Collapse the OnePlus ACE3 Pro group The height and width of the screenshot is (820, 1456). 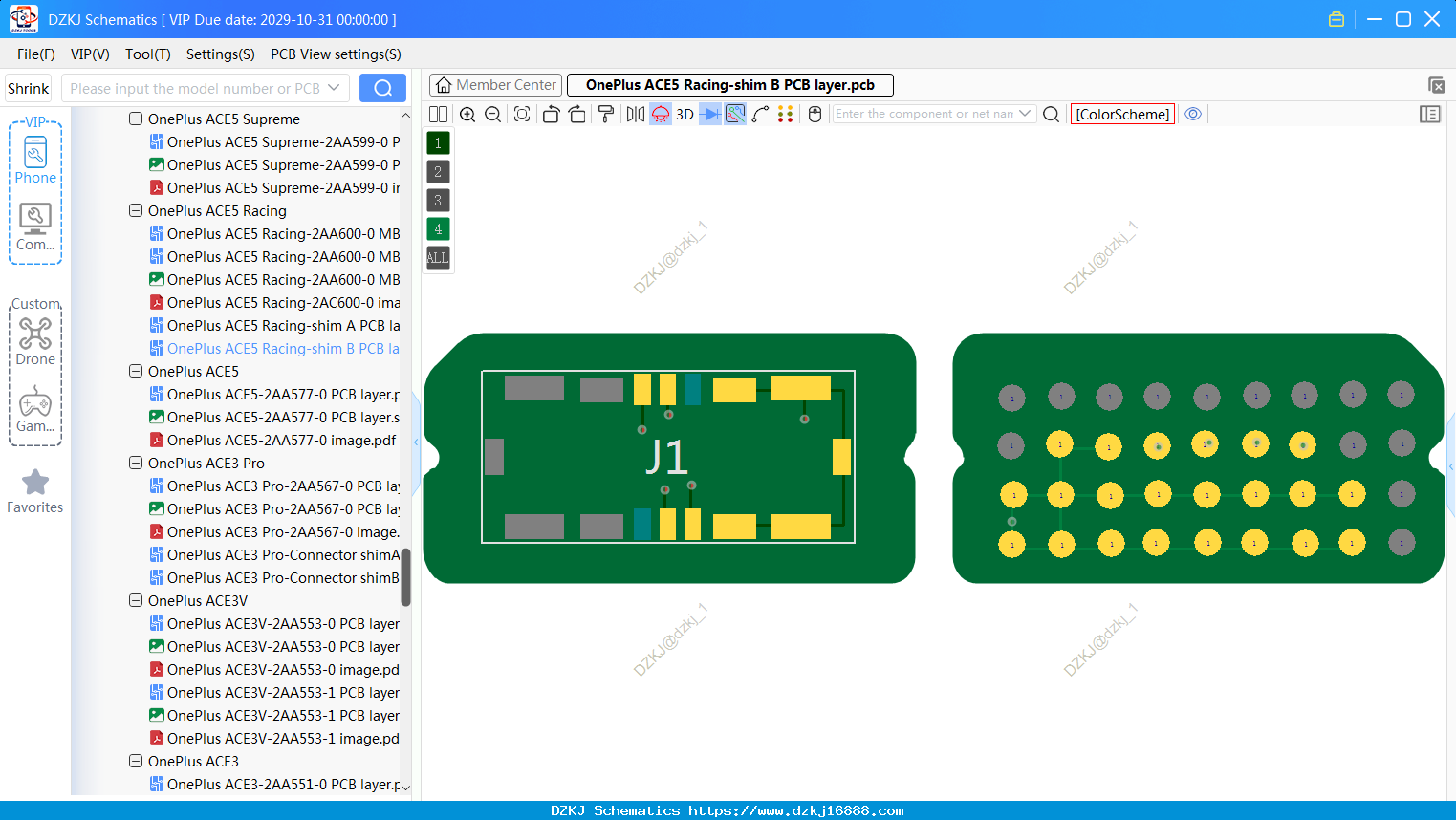click(136, 463)
